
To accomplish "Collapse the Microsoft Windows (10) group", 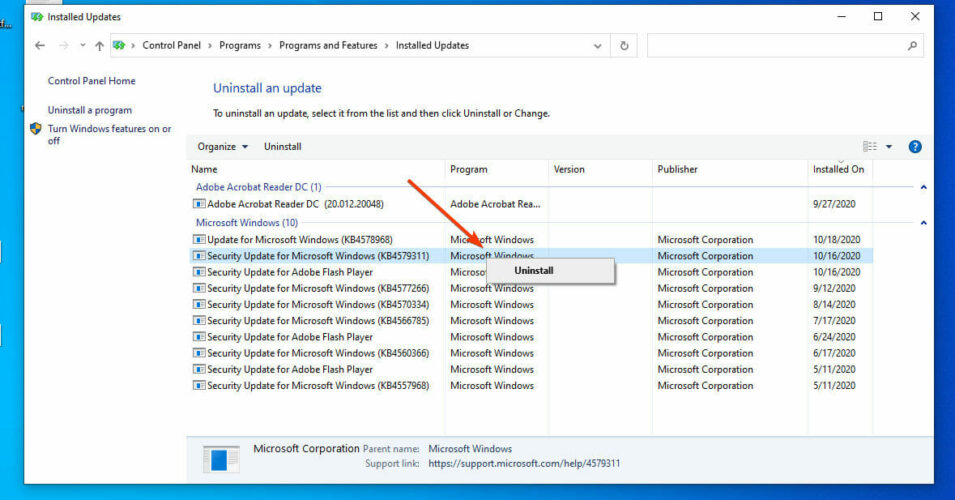I will pyautogui.click(x=923, y=223).
